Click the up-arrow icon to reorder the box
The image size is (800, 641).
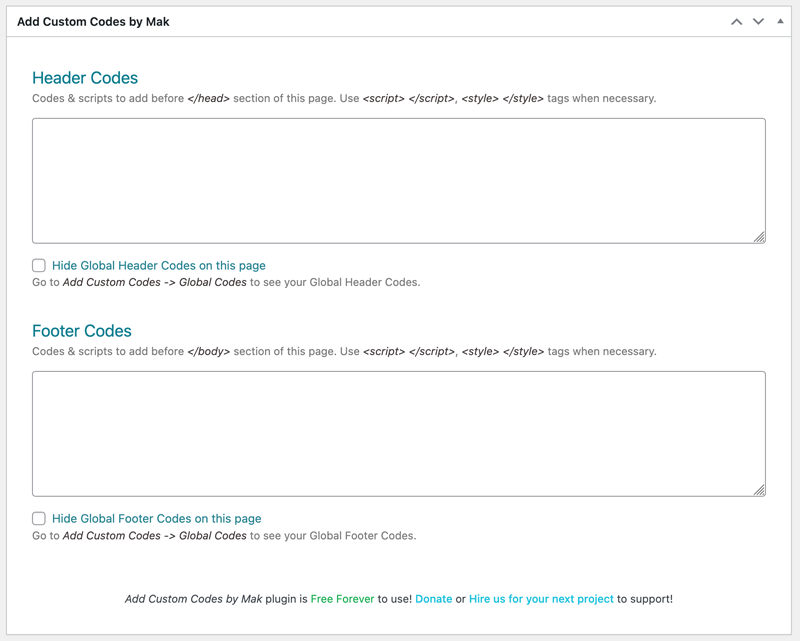tap(737, 19)
